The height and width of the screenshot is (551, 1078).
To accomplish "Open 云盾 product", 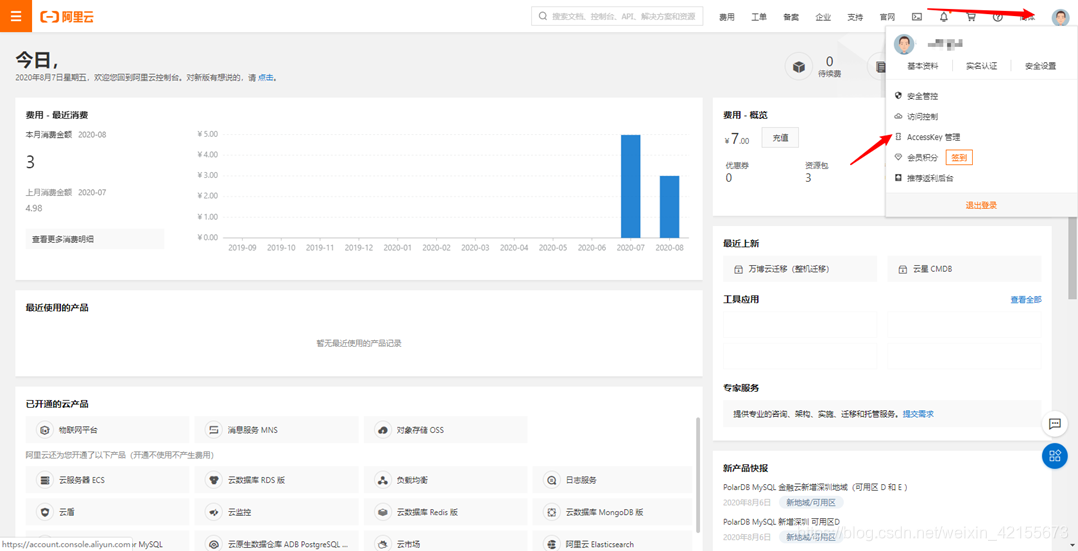I will (x=107, y=512).
